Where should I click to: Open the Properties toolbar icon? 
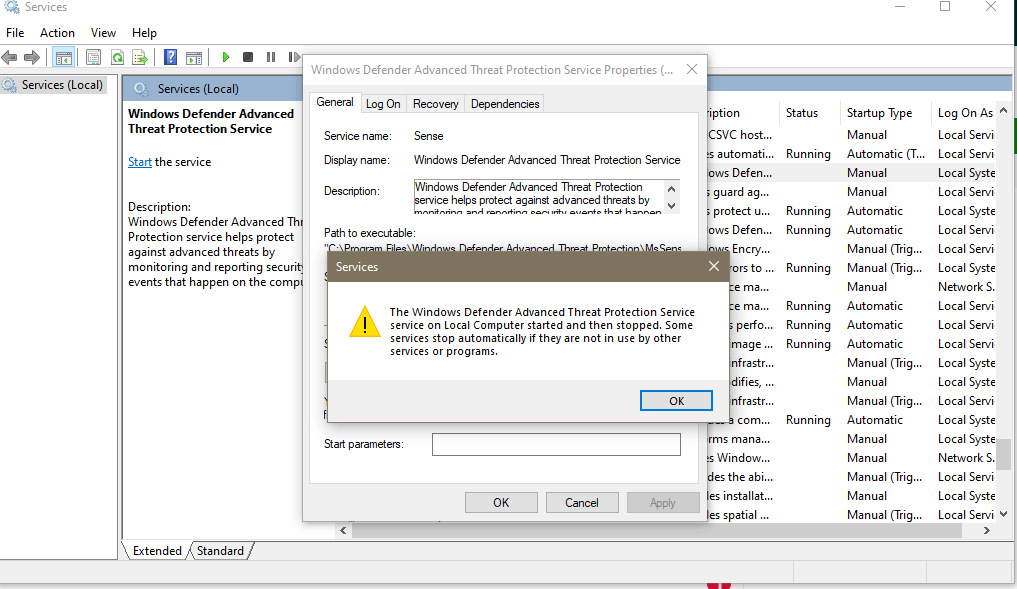tap(93, 57)
